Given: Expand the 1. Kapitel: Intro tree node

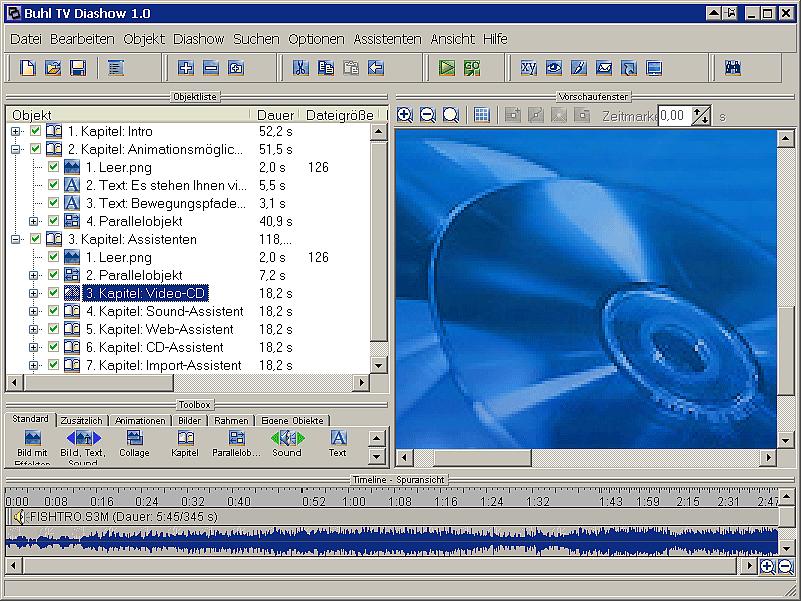Looking at the screenshot, I should pos(16,132).
